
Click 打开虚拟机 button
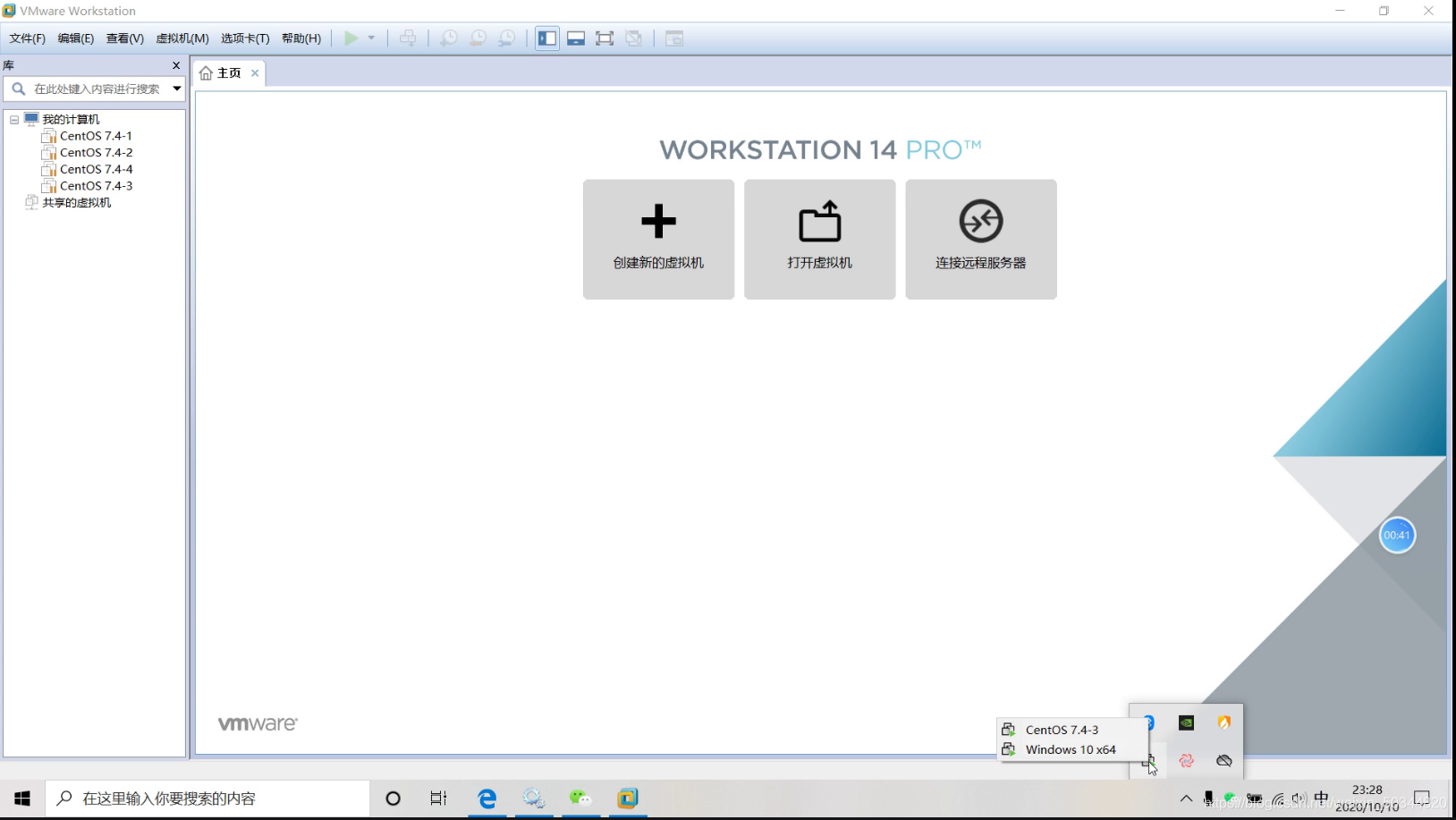(x=819, y=240)
